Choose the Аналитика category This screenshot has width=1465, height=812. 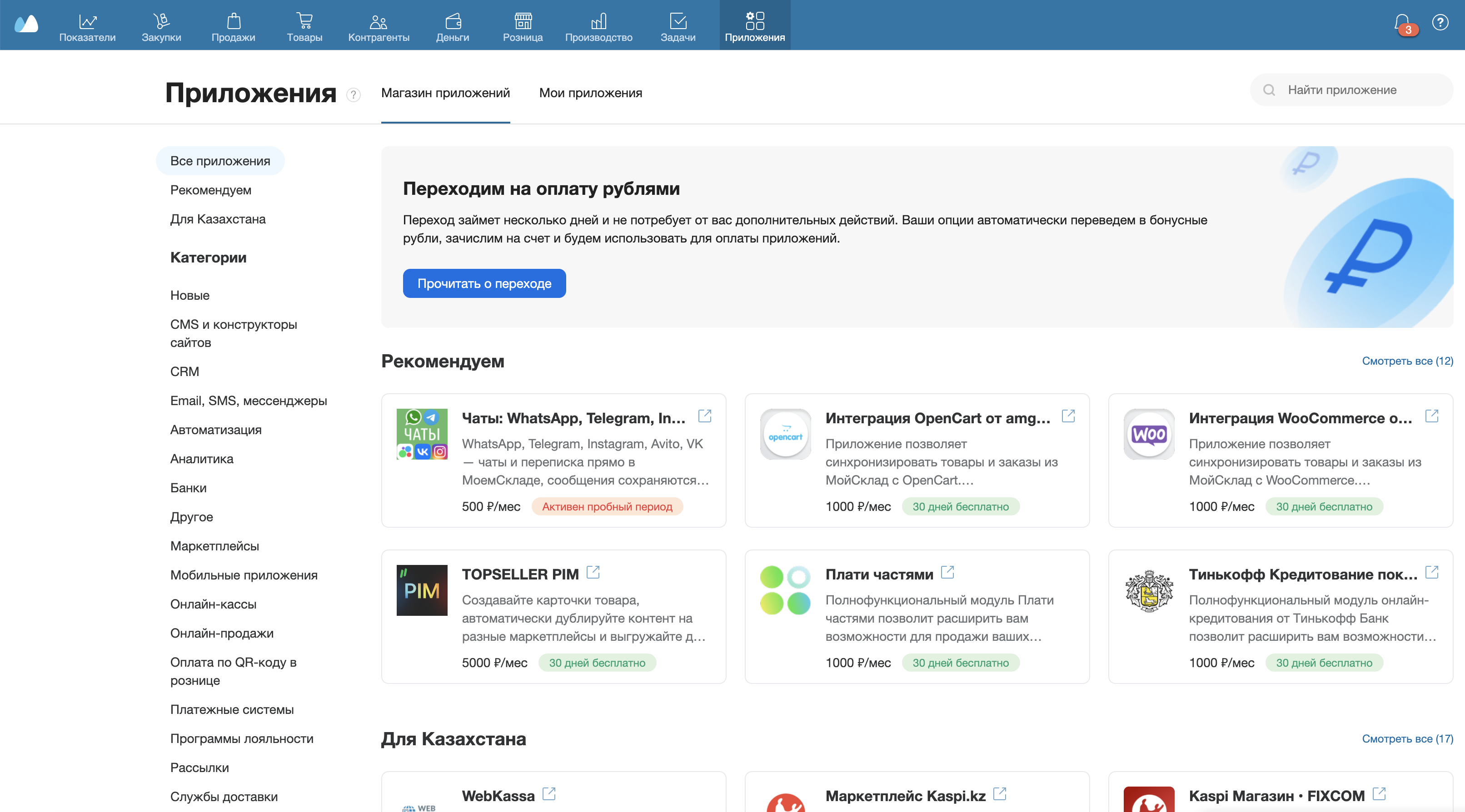click(202, 459)
